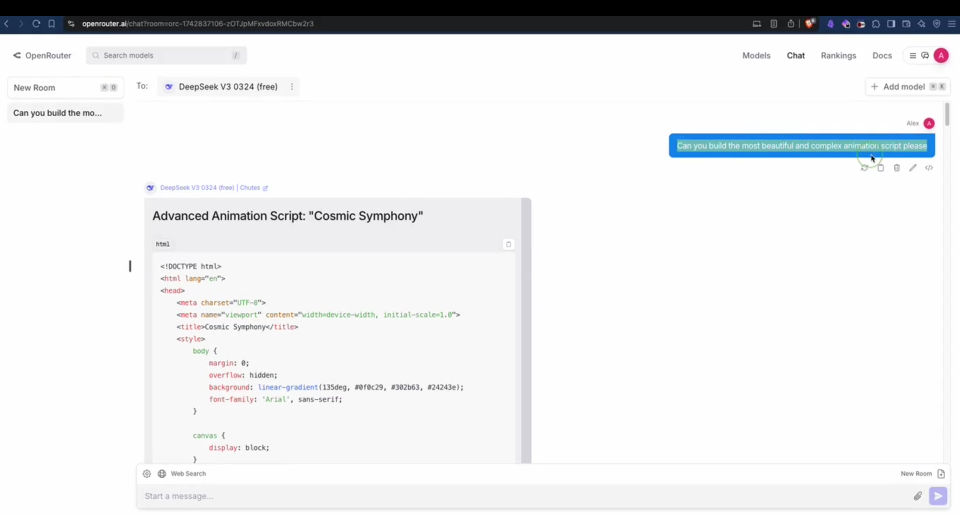Open the DeepSeek V3 0324 (free) response link
This screenshot has width=960, height=516.
point(197,188)
